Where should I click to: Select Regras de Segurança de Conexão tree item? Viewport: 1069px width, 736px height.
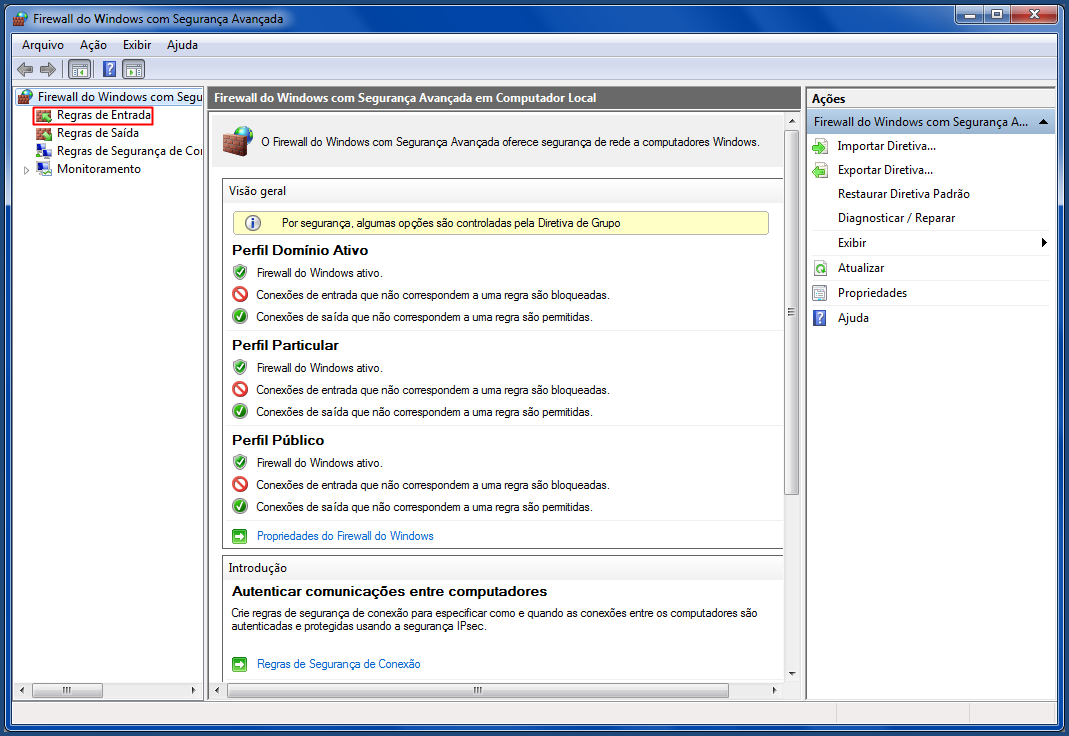pos(130,151)
